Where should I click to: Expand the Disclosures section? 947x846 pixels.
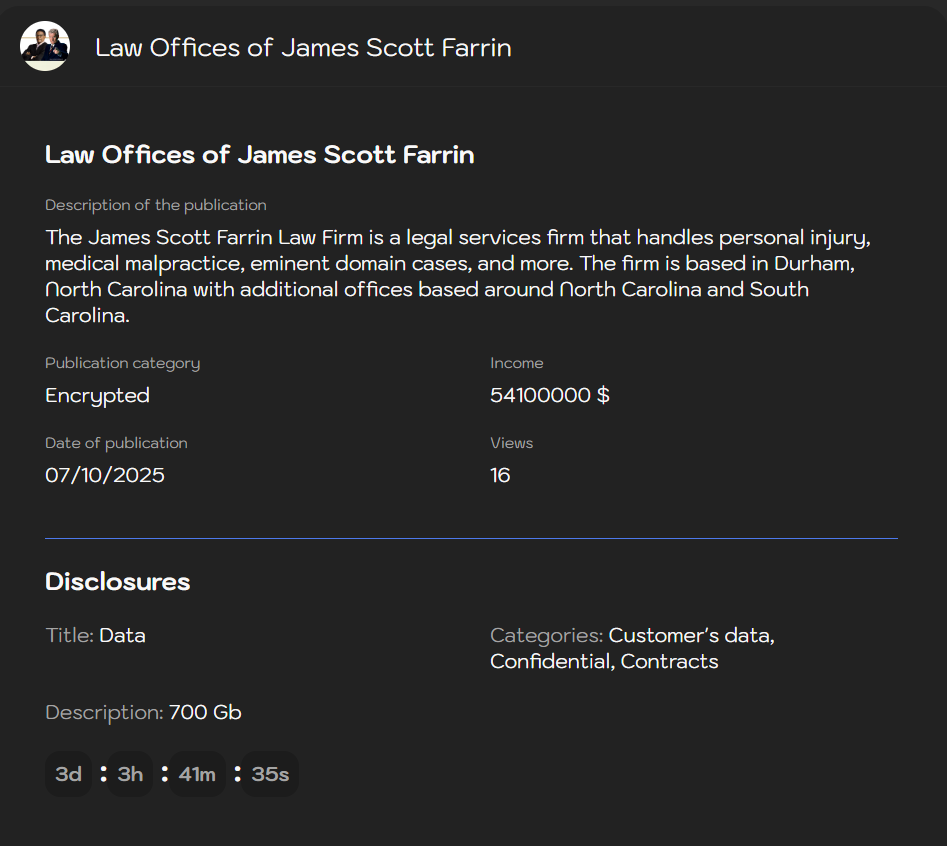[117, 581]
